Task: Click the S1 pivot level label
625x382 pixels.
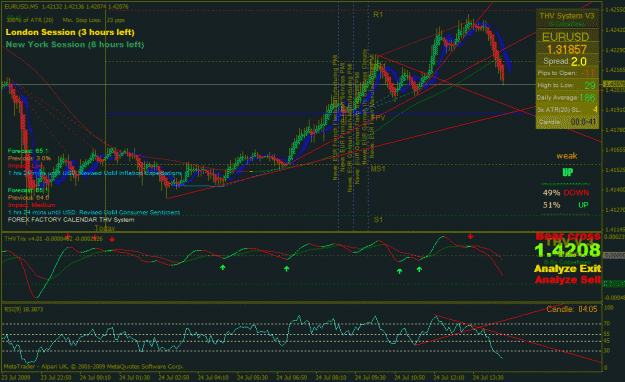Action: [x=378, y=220]
